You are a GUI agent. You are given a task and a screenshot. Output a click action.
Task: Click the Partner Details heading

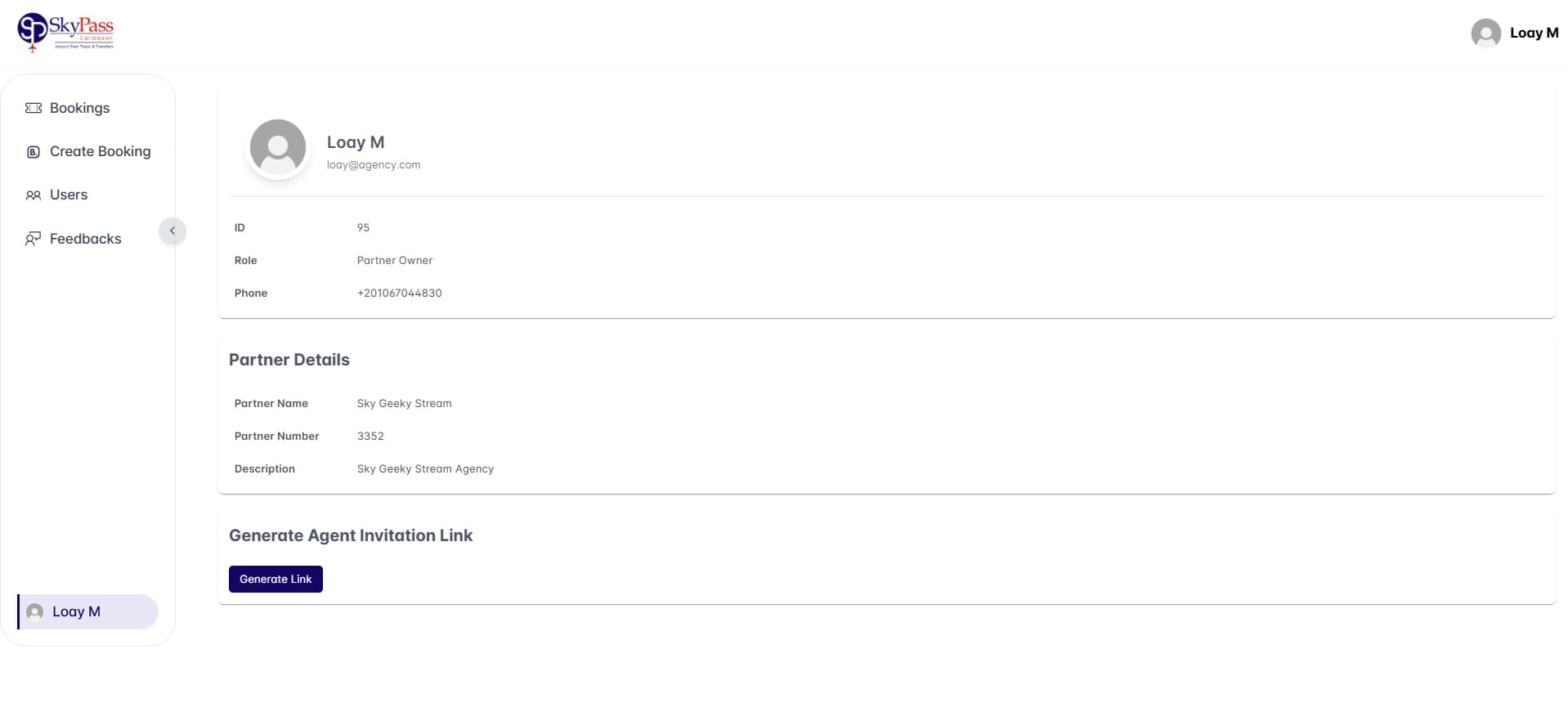289,360
